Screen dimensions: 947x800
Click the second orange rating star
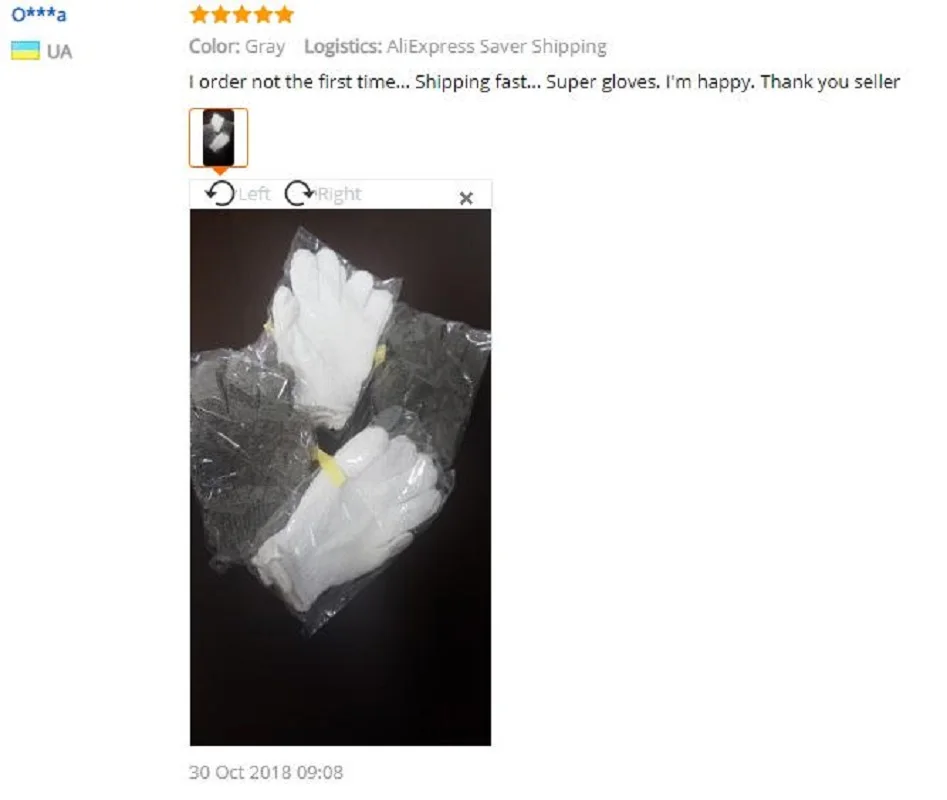(x=220, y=14)
